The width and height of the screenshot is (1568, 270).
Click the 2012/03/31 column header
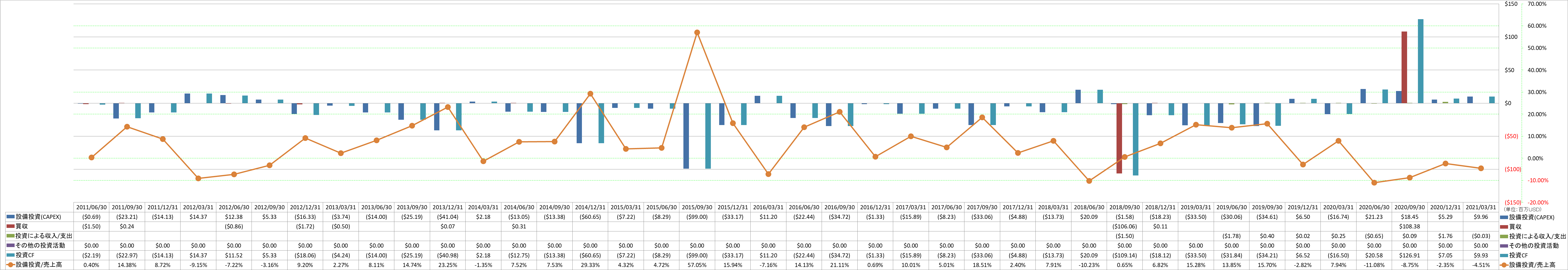point(198,207)
